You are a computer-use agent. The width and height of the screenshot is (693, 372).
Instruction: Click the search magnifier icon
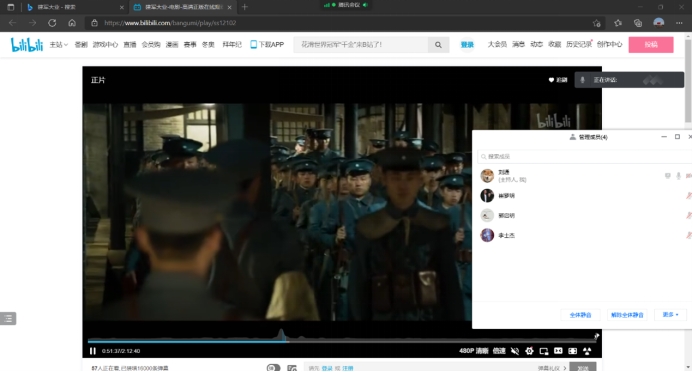(438, 45)
